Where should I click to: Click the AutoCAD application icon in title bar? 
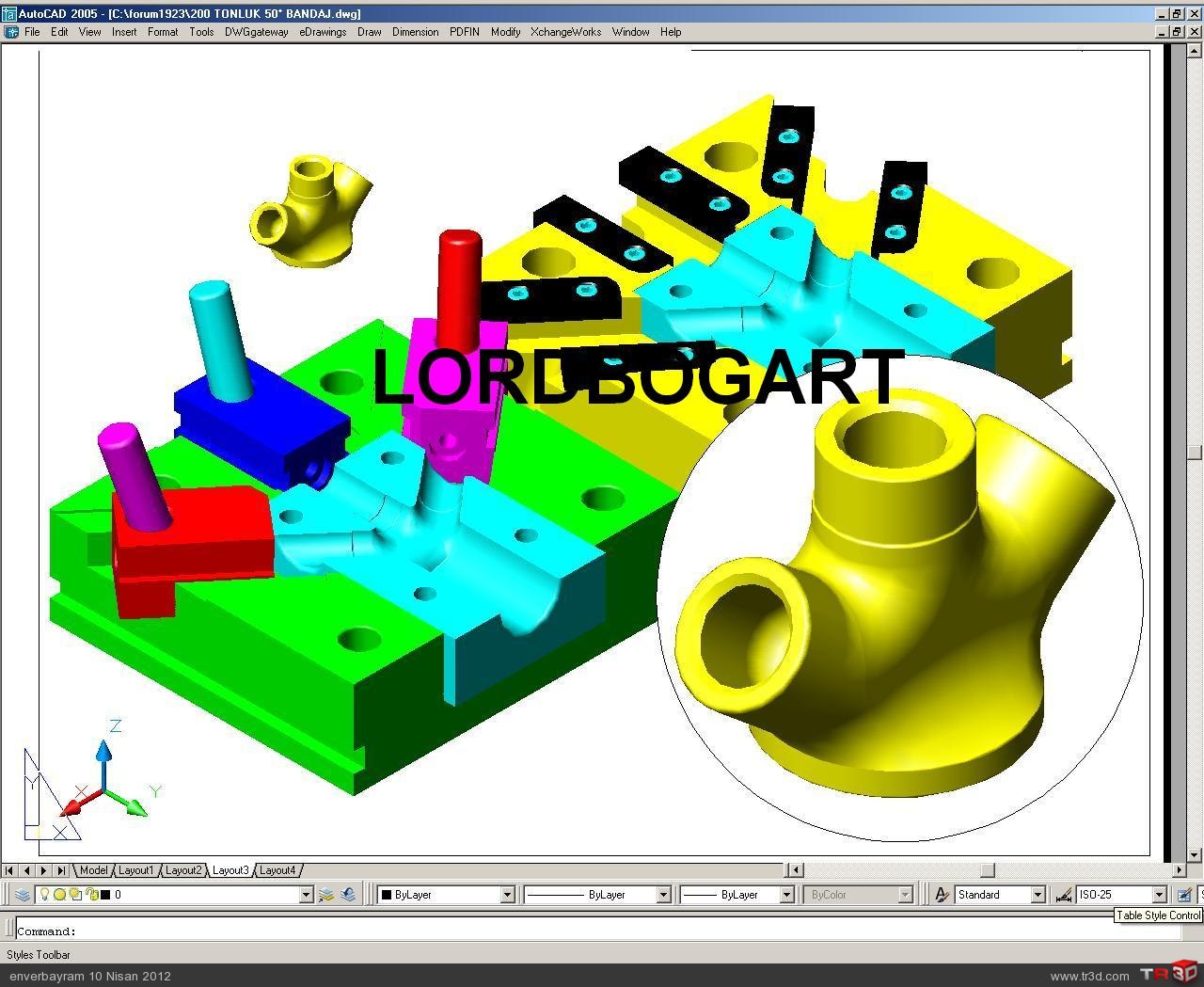(8, 13)
